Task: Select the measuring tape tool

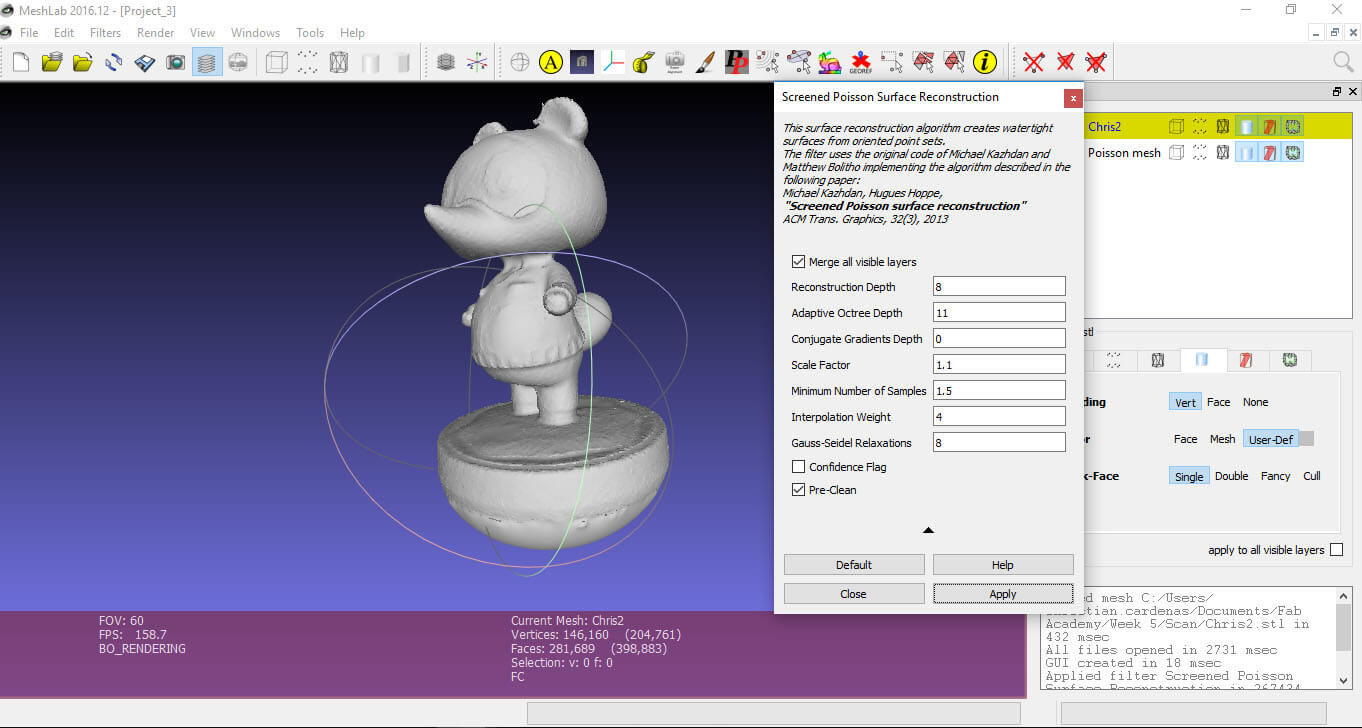Action: (644, 62)
